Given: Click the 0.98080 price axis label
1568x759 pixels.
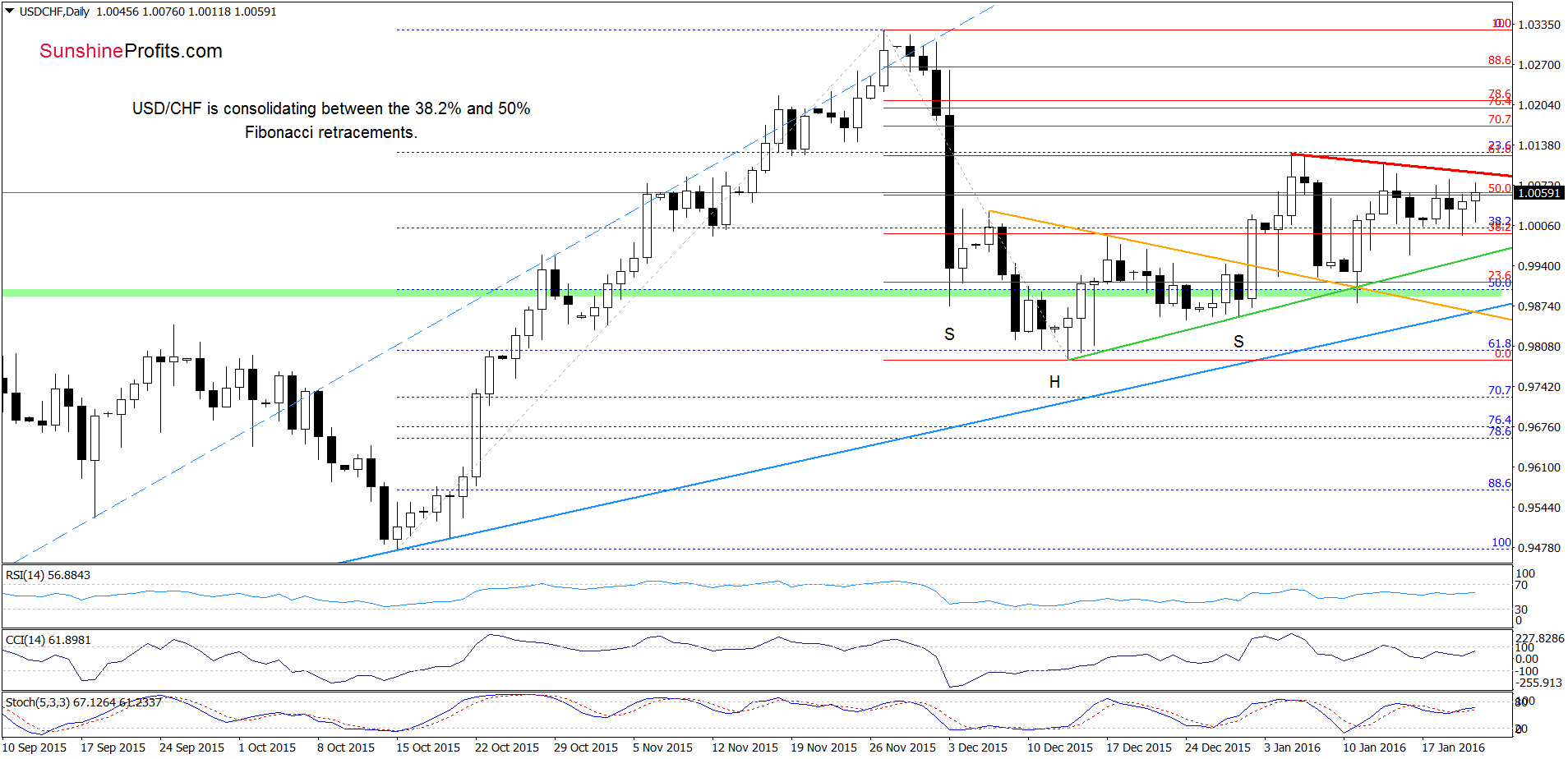Looking at the screenshot, I should point(1539,347).
